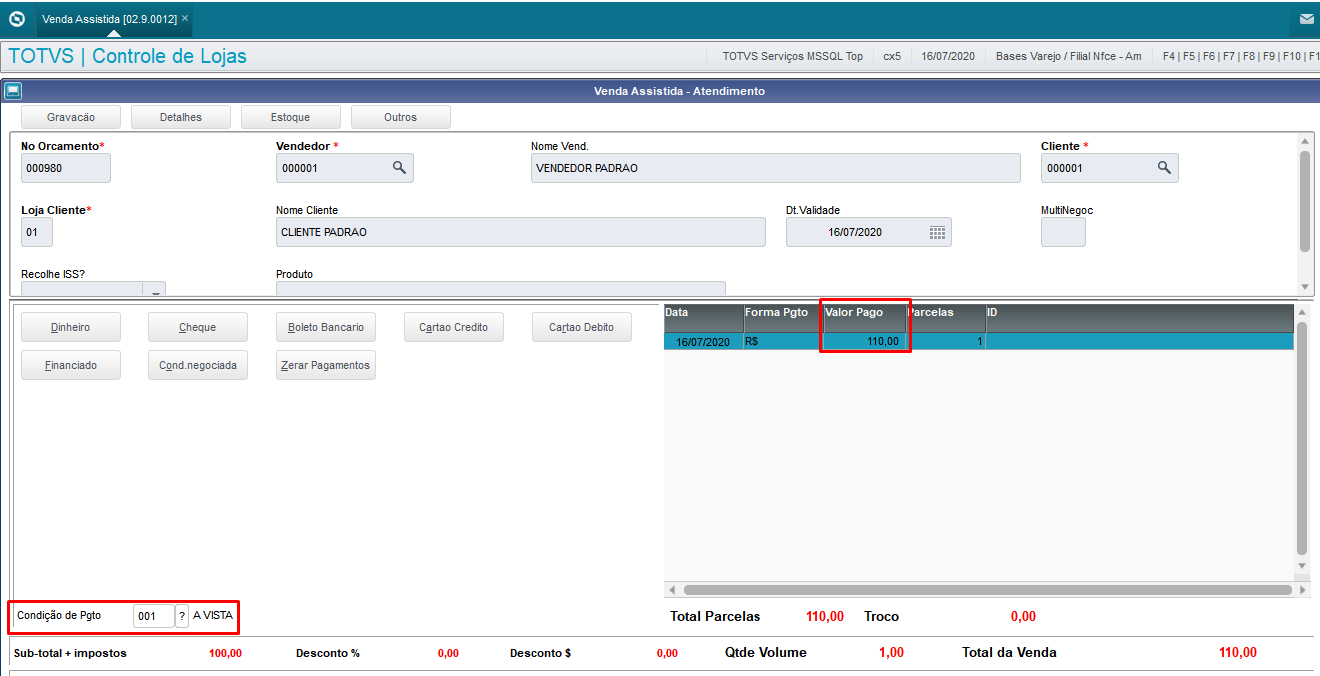Click the Forma Pgto column header
This screenshot has height=676, width=1320.
click(x=783, y=318)
